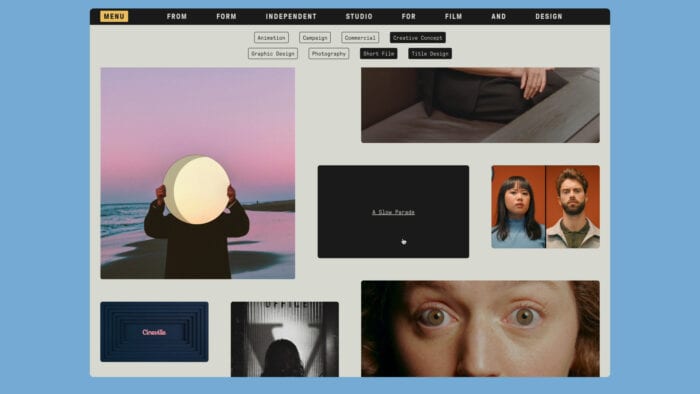Open the black-and-white OFFICE thumbnail
Image resolution: width=700 pixels, height=394 pixels.
pyautogui.click(x=285, y=339)
